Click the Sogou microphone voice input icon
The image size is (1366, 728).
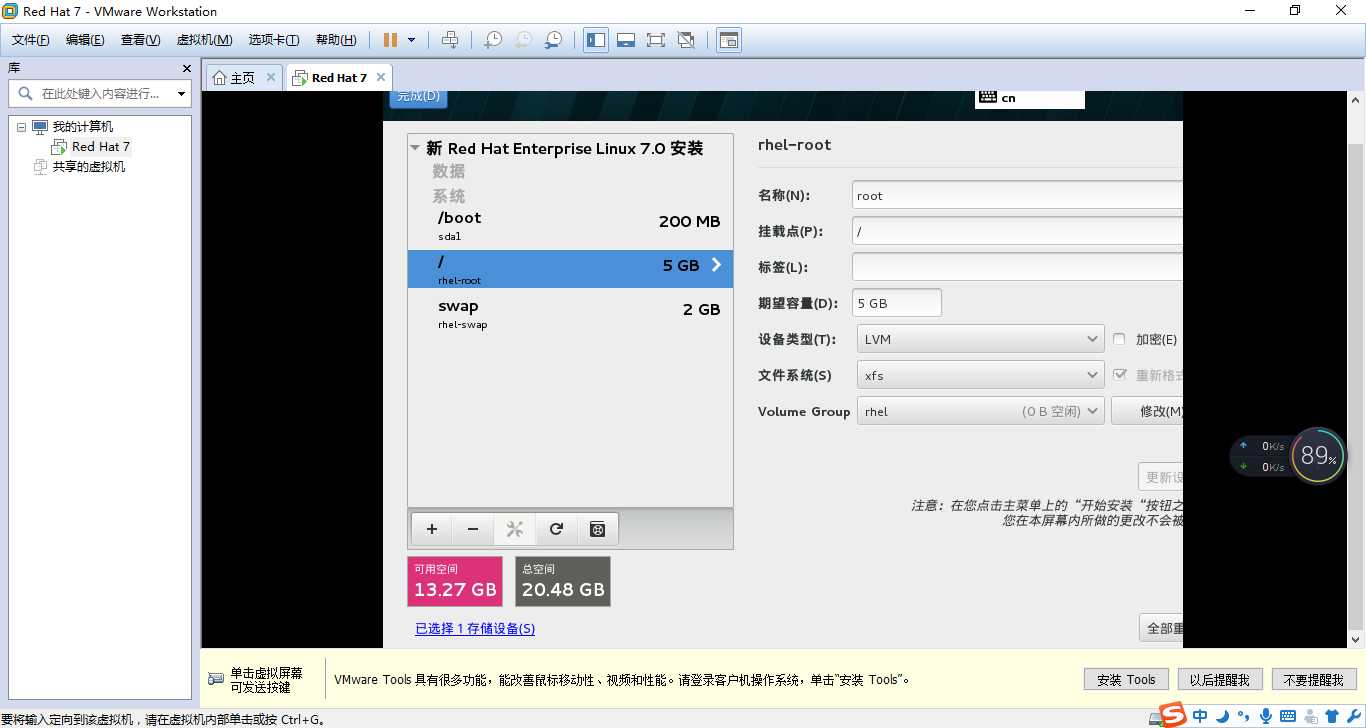1266,716
